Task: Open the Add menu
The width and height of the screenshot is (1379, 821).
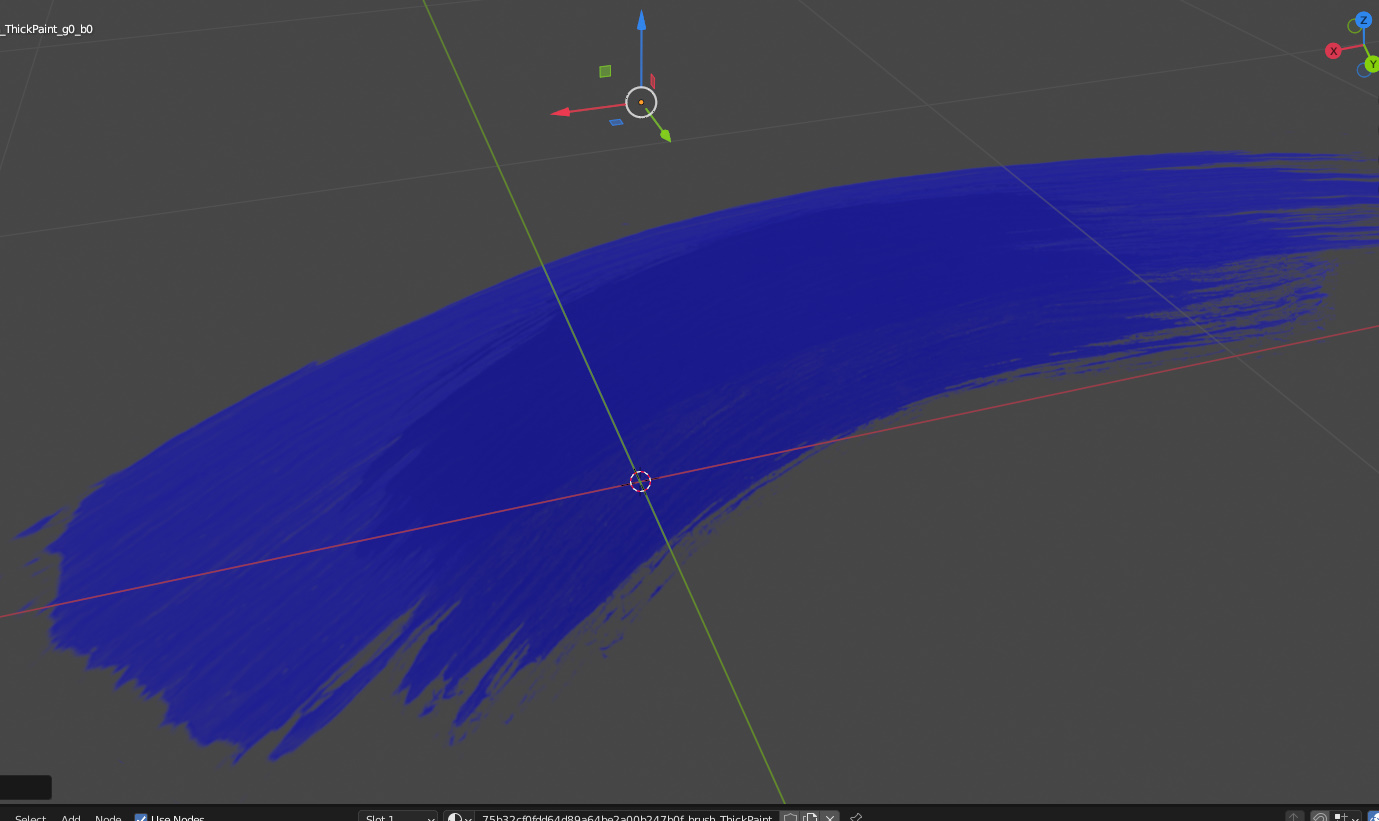Action: 70,817
